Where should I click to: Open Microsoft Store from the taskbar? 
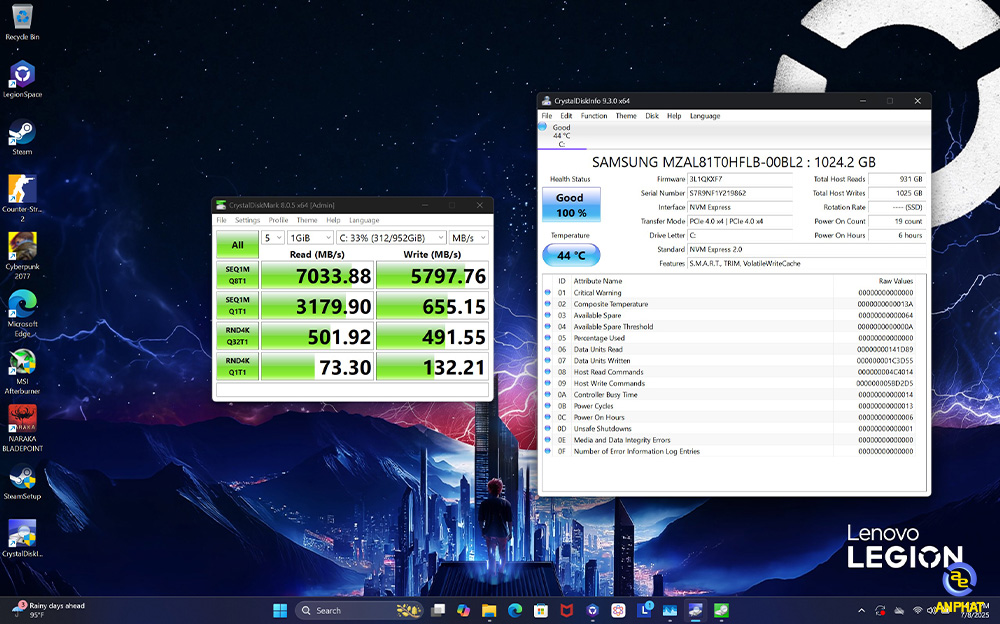click(541, 611)
